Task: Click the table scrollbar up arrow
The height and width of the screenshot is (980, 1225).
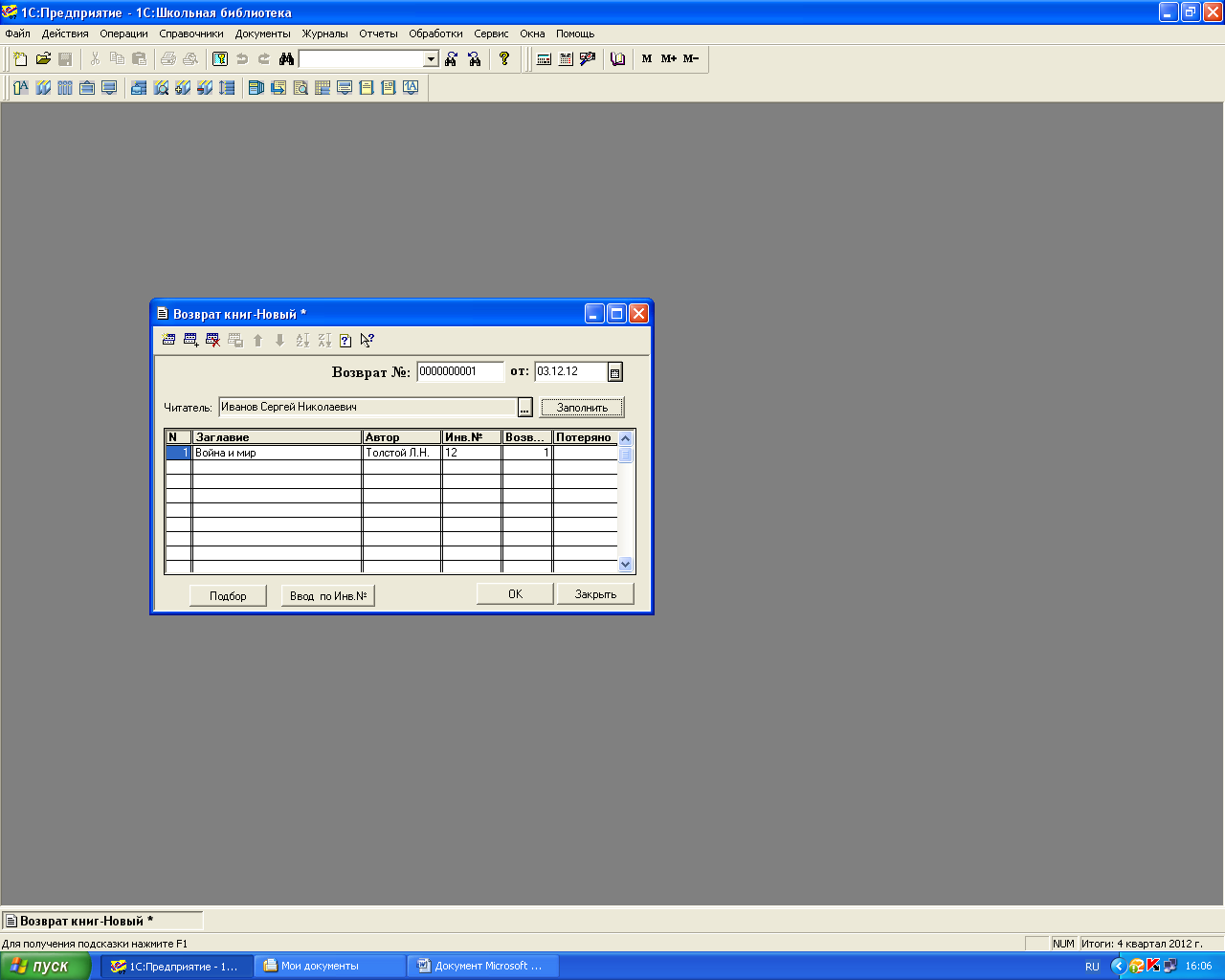Action: 626,438
